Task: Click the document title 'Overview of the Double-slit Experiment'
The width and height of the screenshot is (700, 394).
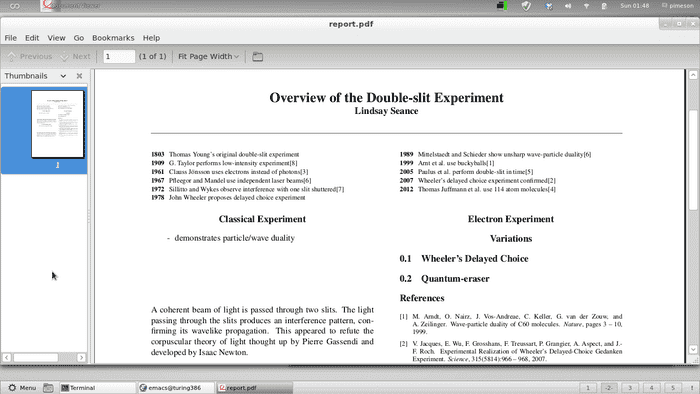Action: click(386, 98)
